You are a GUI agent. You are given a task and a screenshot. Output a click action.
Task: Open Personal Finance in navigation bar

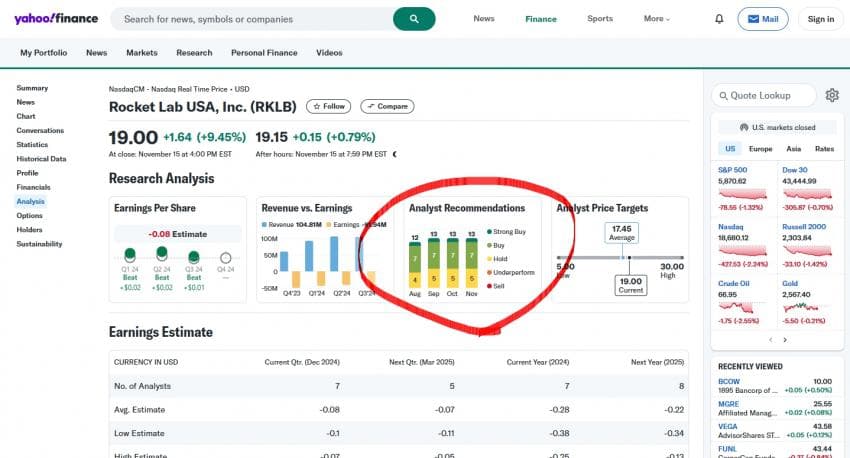pyautogui.click(x=264, y=53)
